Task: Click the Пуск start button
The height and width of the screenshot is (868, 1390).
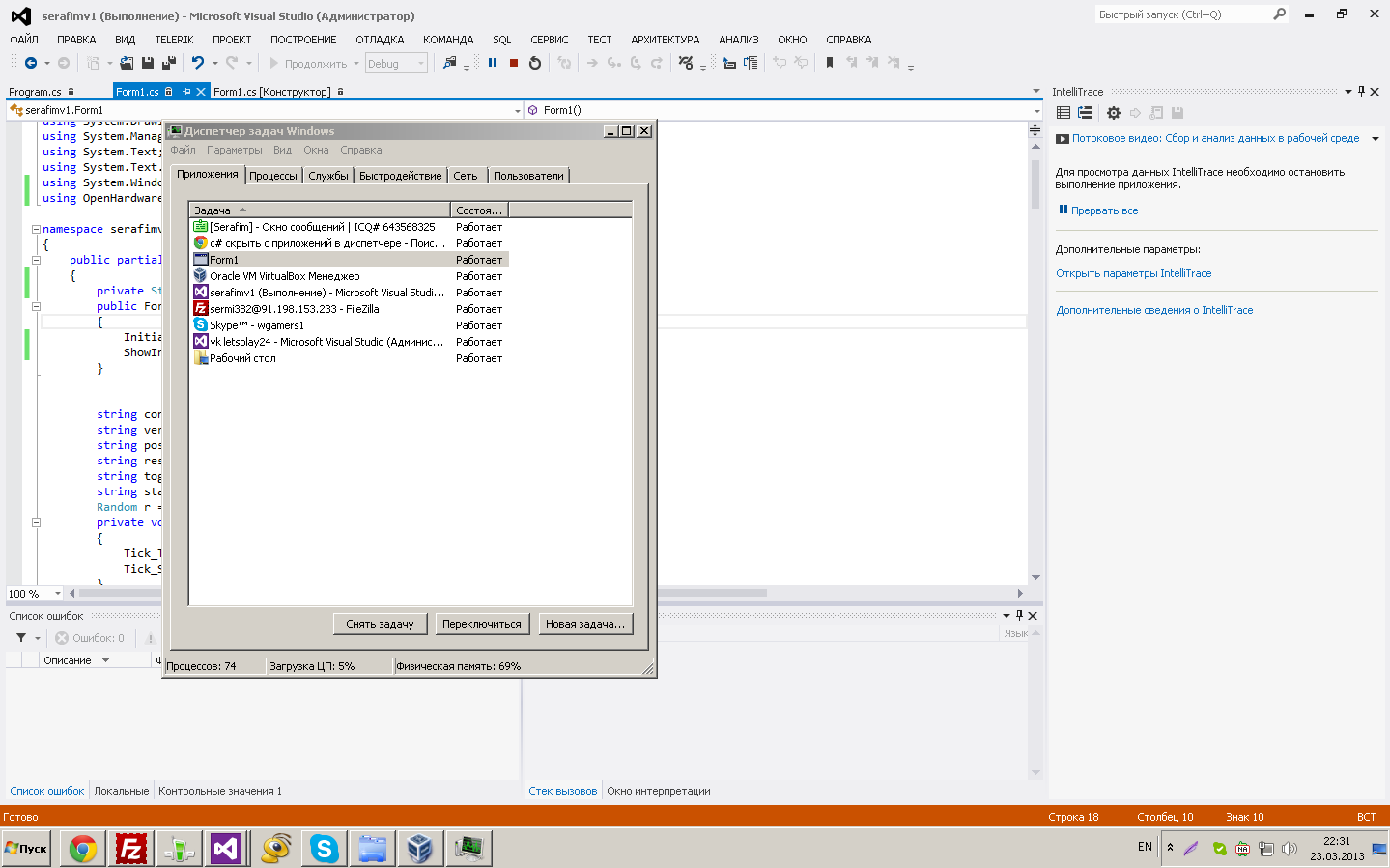Action: coord(26,849)
